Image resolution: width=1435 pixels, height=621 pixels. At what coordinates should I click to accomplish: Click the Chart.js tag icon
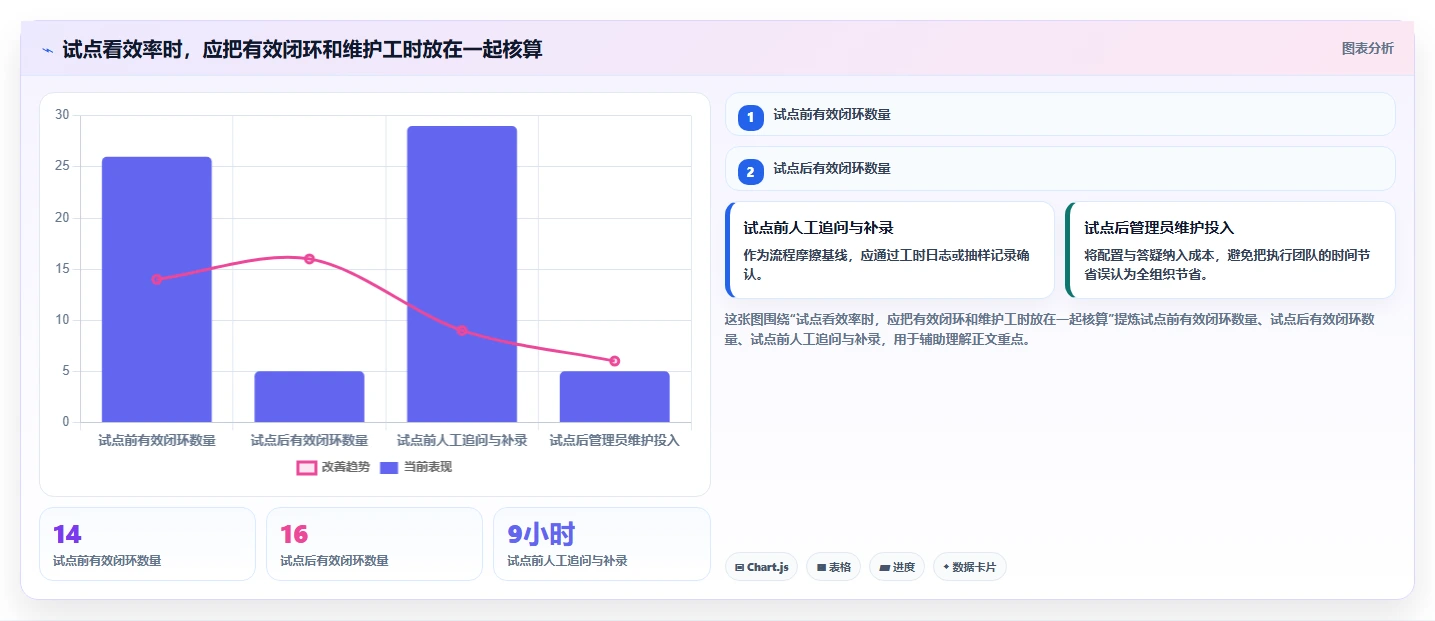pyautogui.click(x=739, y=567)
